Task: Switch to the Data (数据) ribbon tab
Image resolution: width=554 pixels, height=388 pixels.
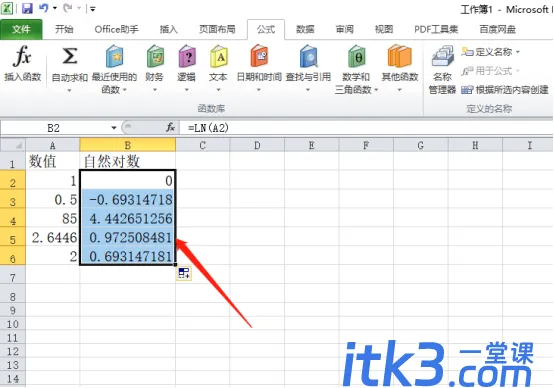Action: coord(305,29)
